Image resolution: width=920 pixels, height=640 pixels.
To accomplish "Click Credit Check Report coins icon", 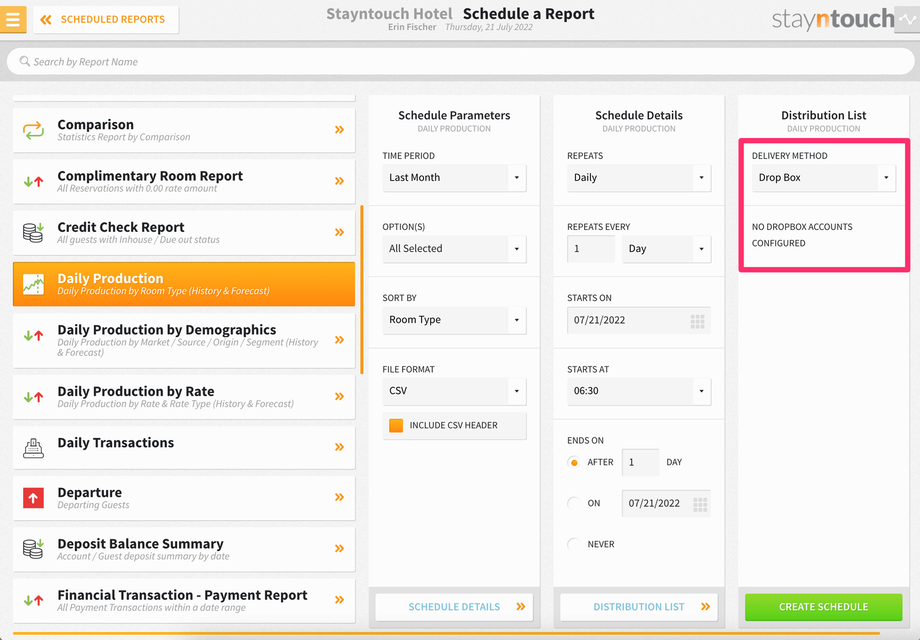I will [x=33, y=232].
